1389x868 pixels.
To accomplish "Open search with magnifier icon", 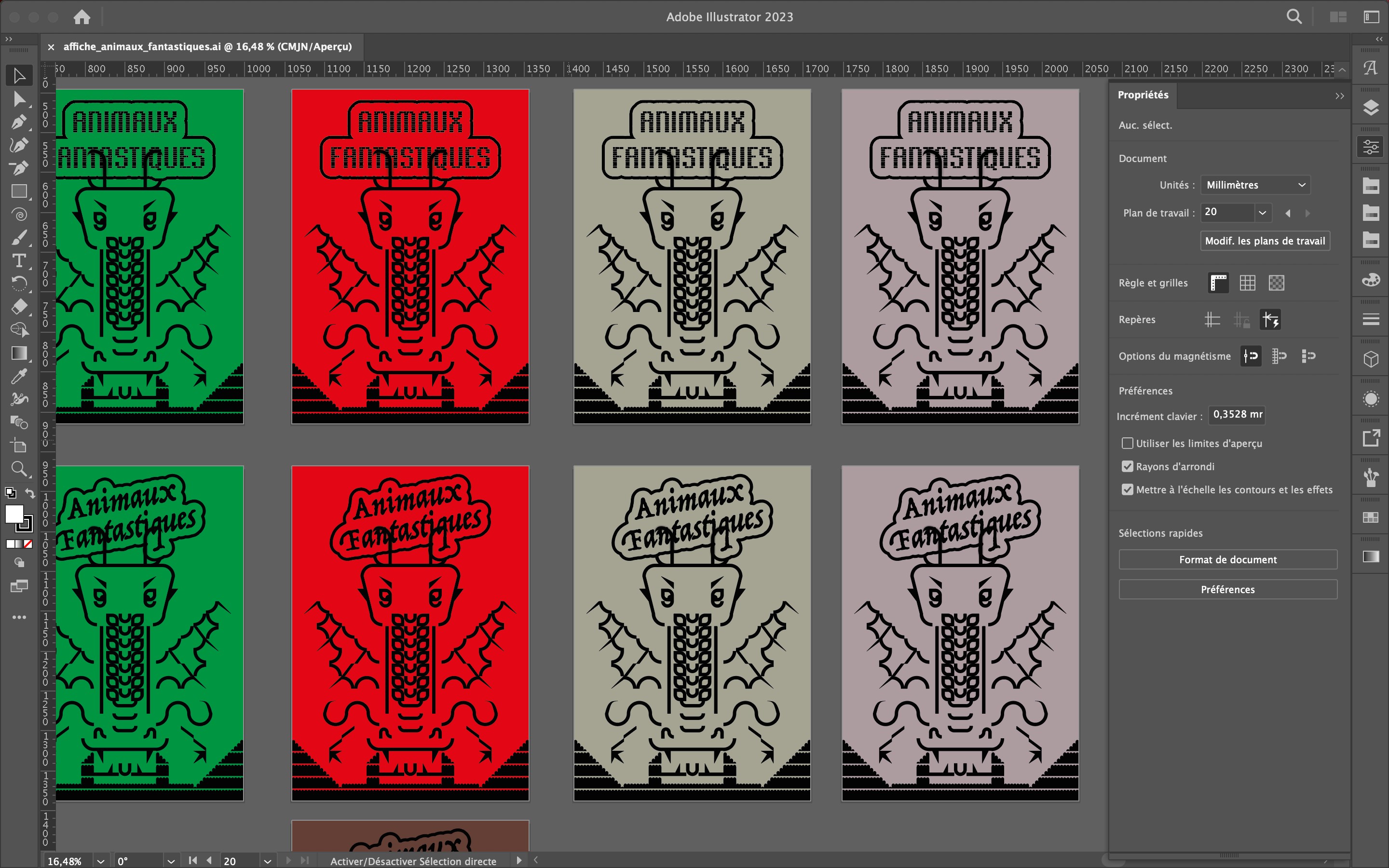I will 1294,17.
